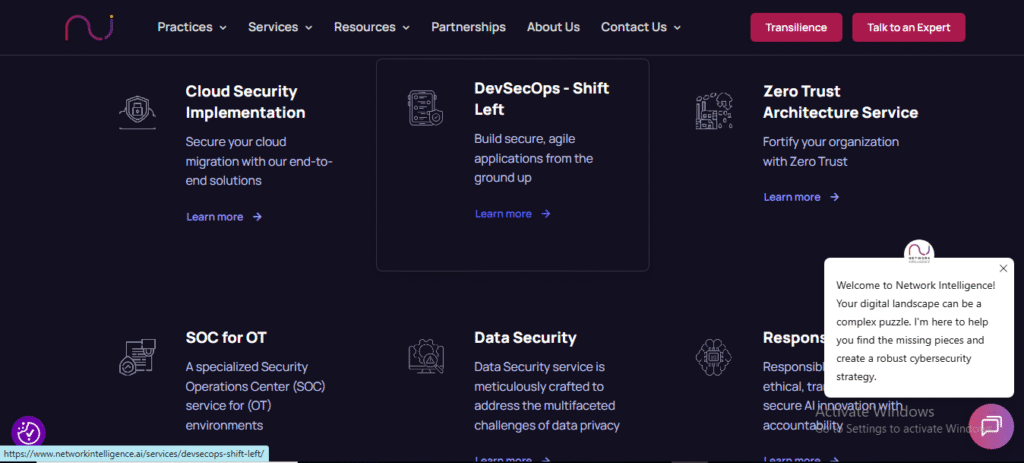Go to the Partnerships page
This screenshot has width=1024, height=463.
(x=468, y=27)
